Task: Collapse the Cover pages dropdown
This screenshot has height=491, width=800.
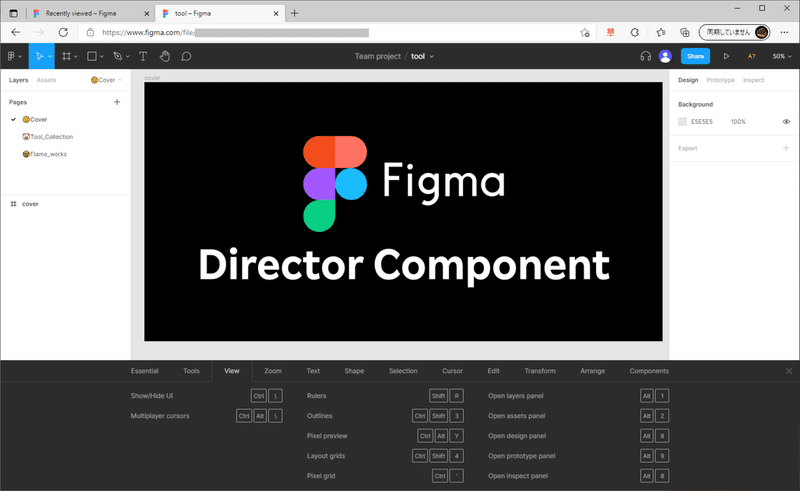Action: (x=106, y=80)
